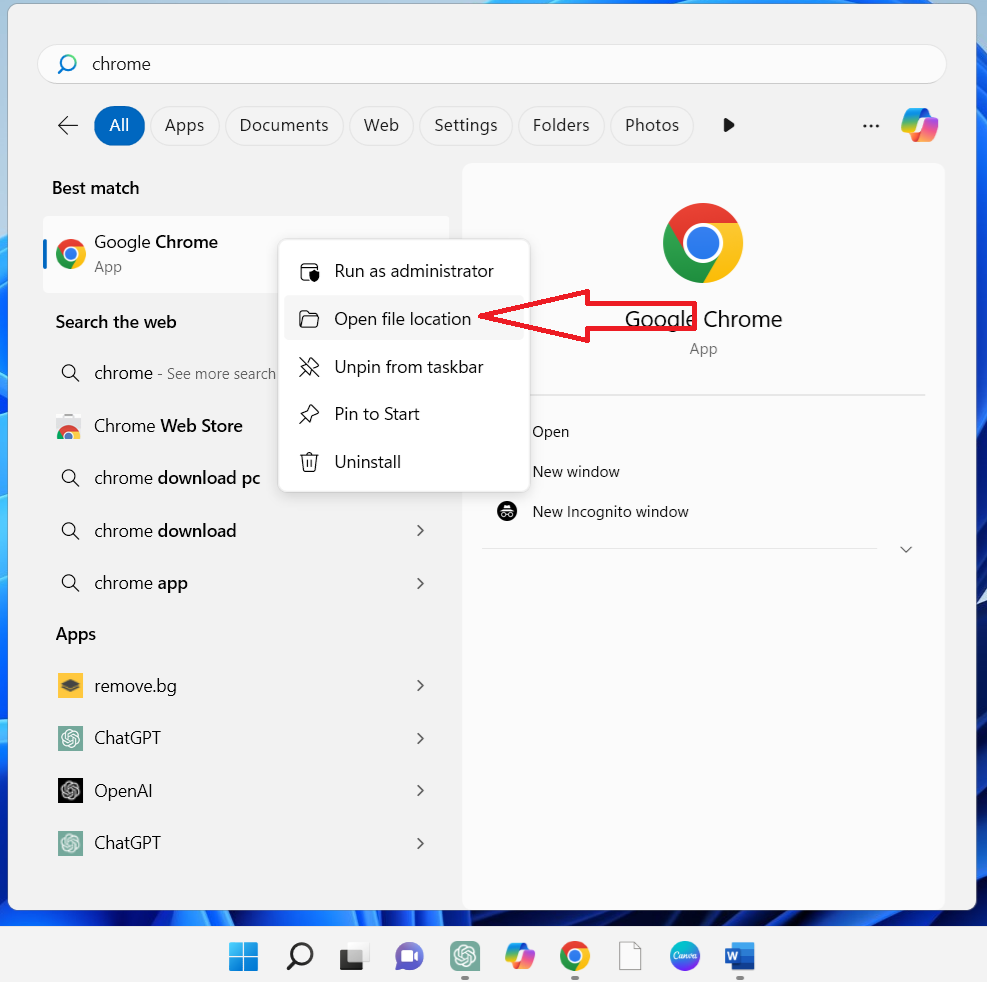Show more filter tabs with play arrow
This screenshot has width=987, height=982.
click(728, 125)
